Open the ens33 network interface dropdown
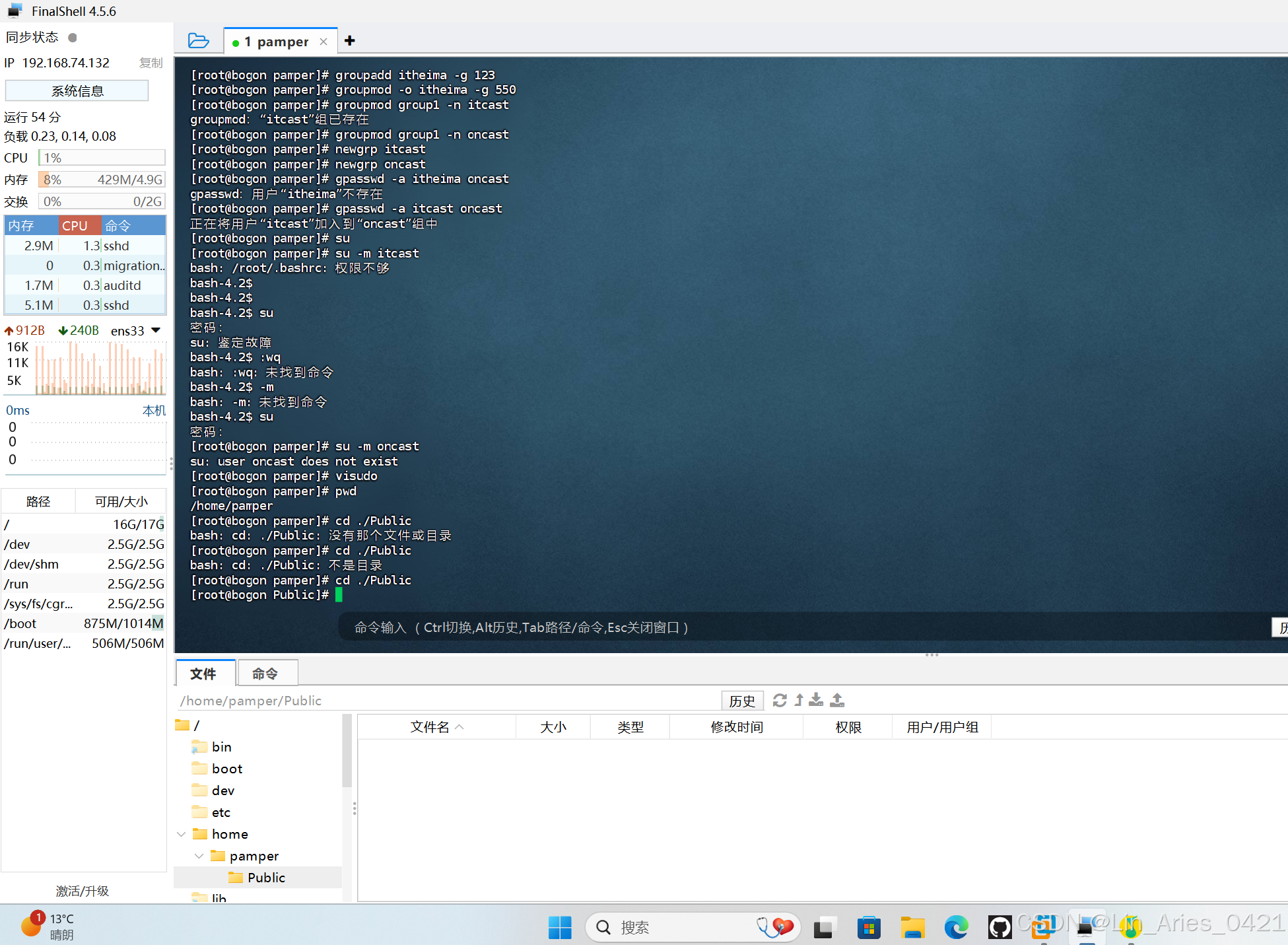Image resolution: width=1288 pixels, height=945 pixels. (156, 330)
